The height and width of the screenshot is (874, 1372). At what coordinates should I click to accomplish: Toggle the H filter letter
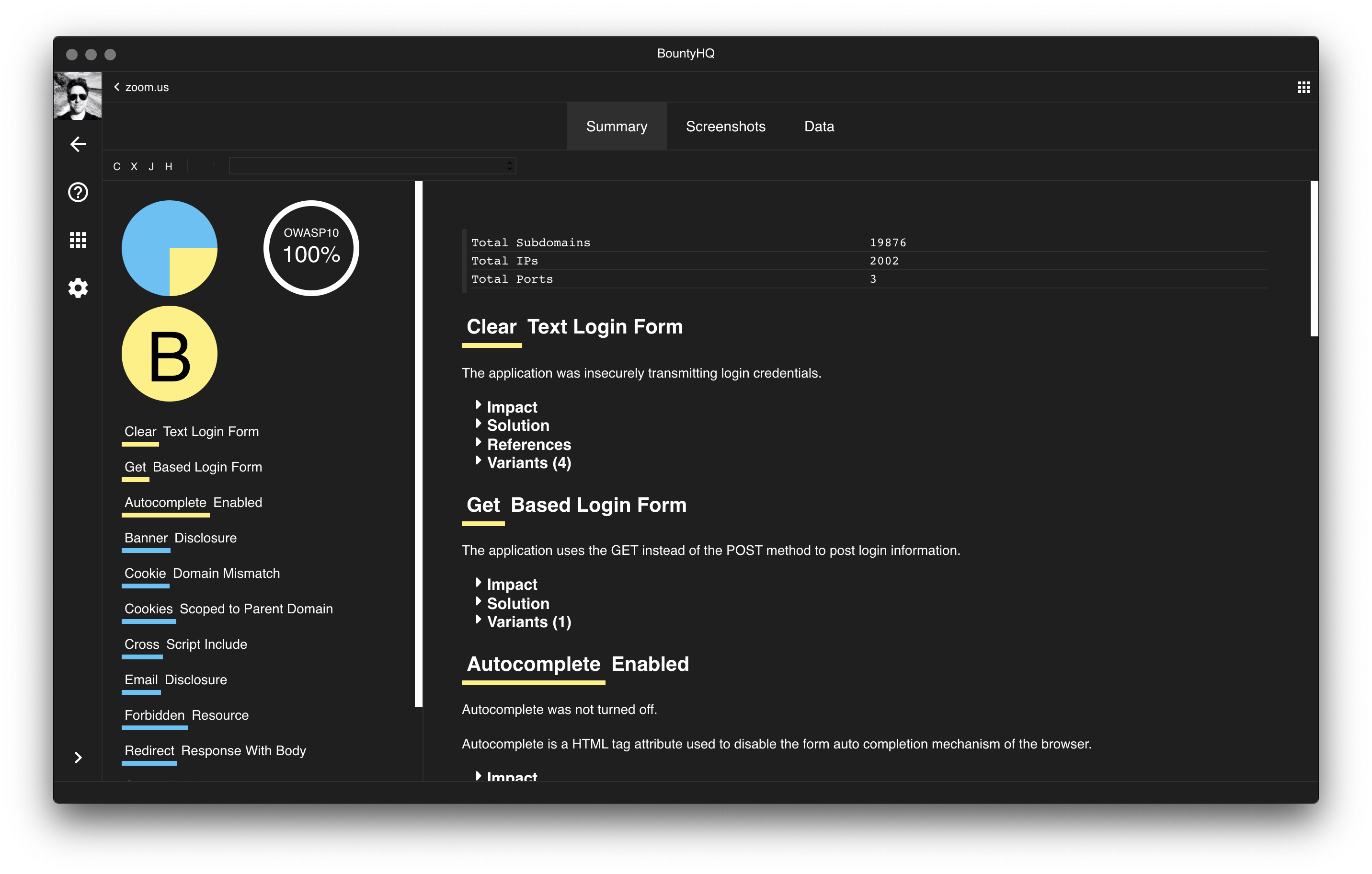(169, 166)
